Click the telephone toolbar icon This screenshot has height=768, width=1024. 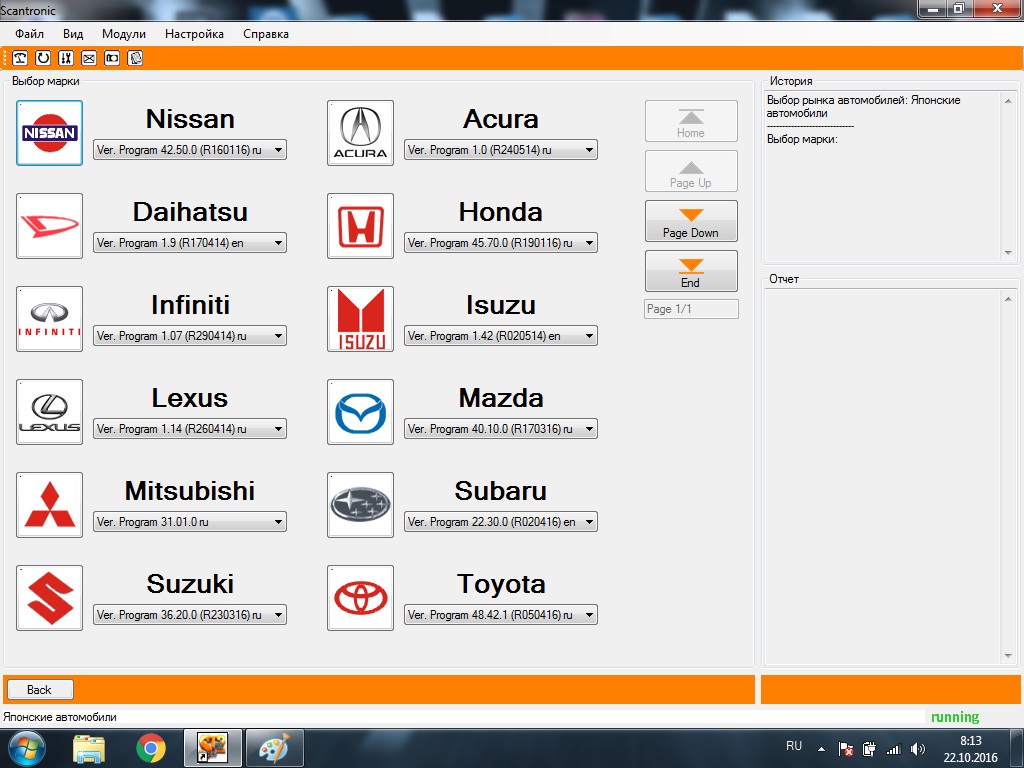point(20,58)
